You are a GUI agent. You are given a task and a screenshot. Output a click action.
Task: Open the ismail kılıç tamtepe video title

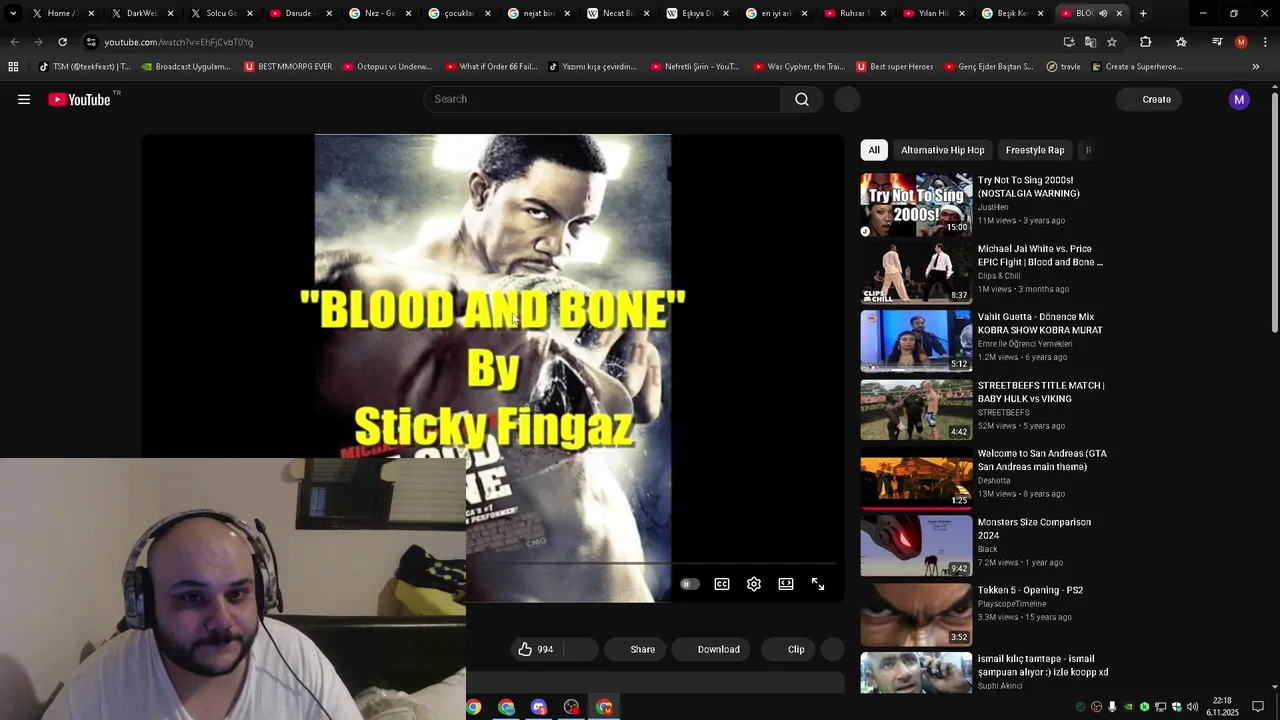[x=1043, y=665]
